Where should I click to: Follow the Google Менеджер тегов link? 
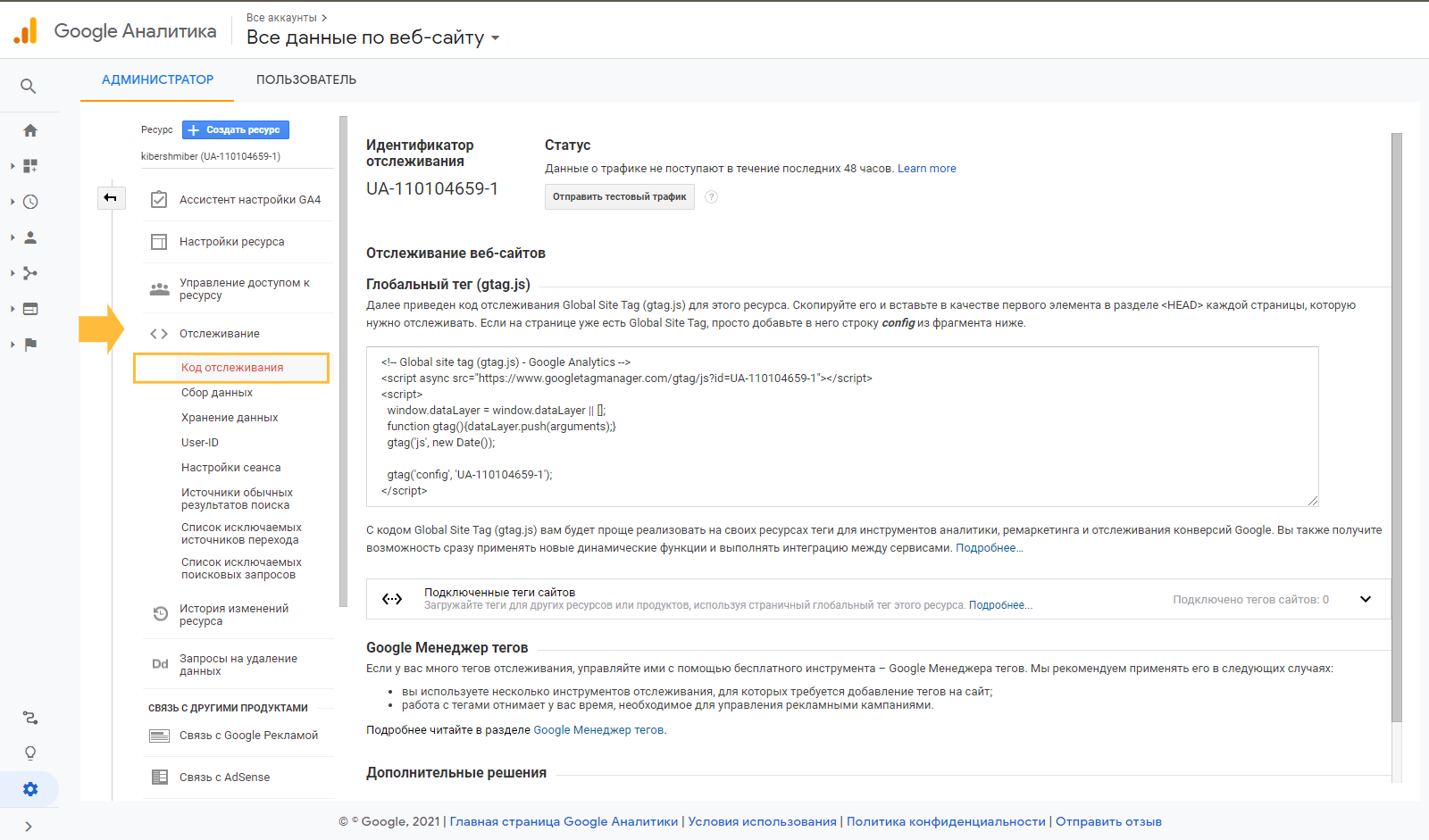point(598,730)
